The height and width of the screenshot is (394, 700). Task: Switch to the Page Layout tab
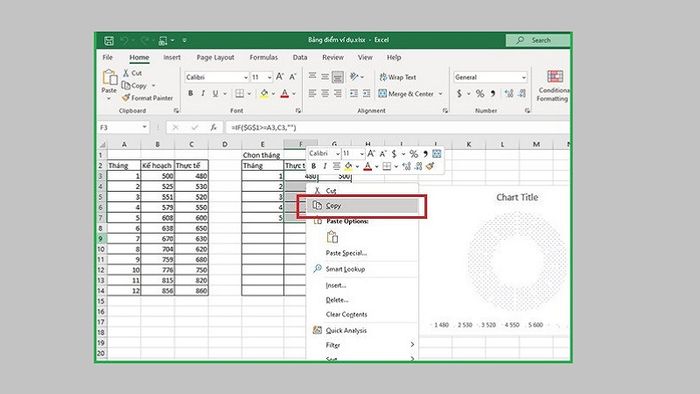(x=215, y=57)
